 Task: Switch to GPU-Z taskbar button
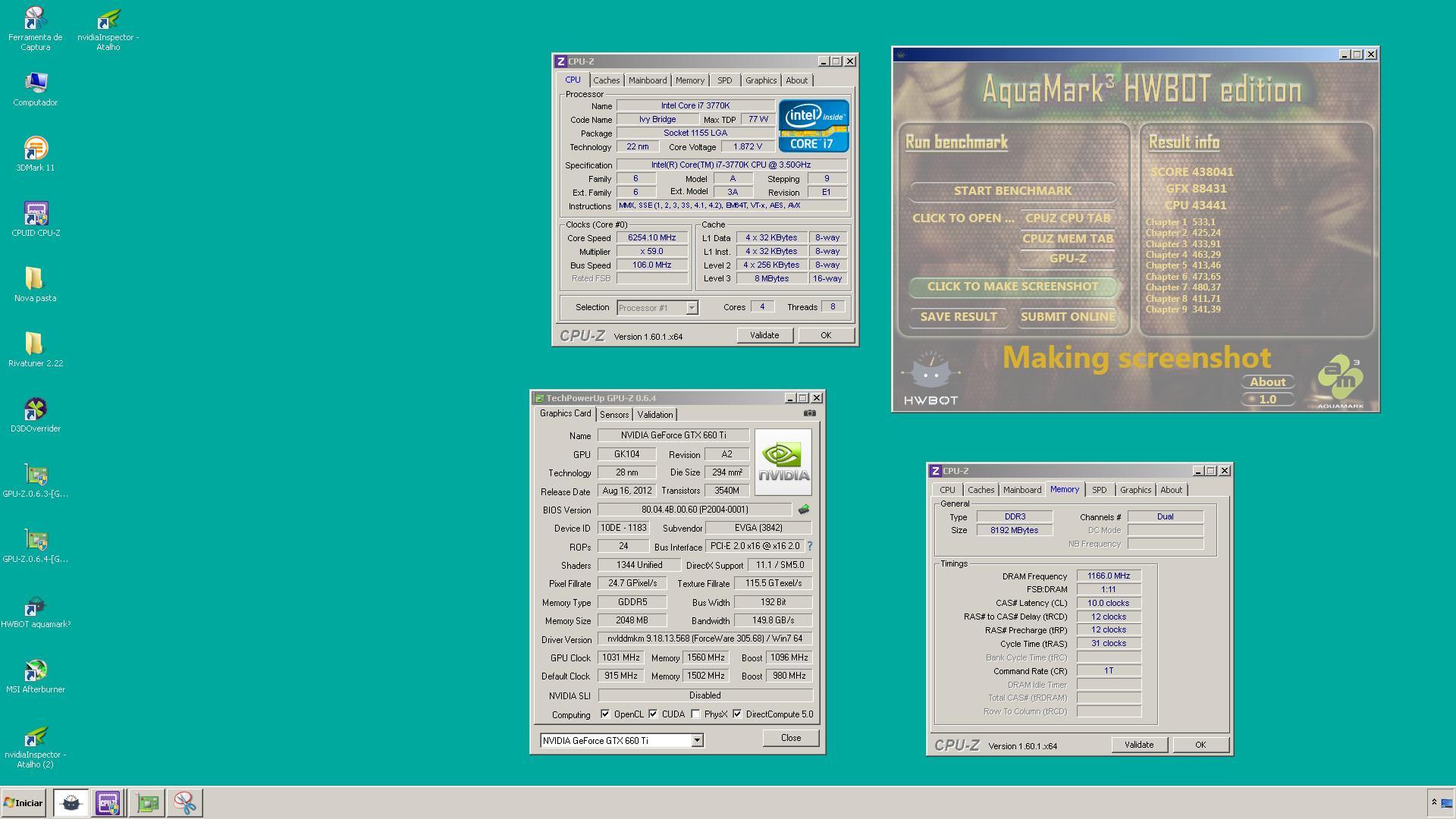[147, 802]
